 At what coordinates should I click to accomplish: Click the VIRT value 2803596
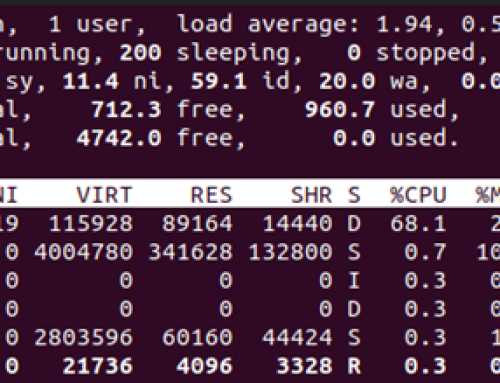[x=84, y=337]
